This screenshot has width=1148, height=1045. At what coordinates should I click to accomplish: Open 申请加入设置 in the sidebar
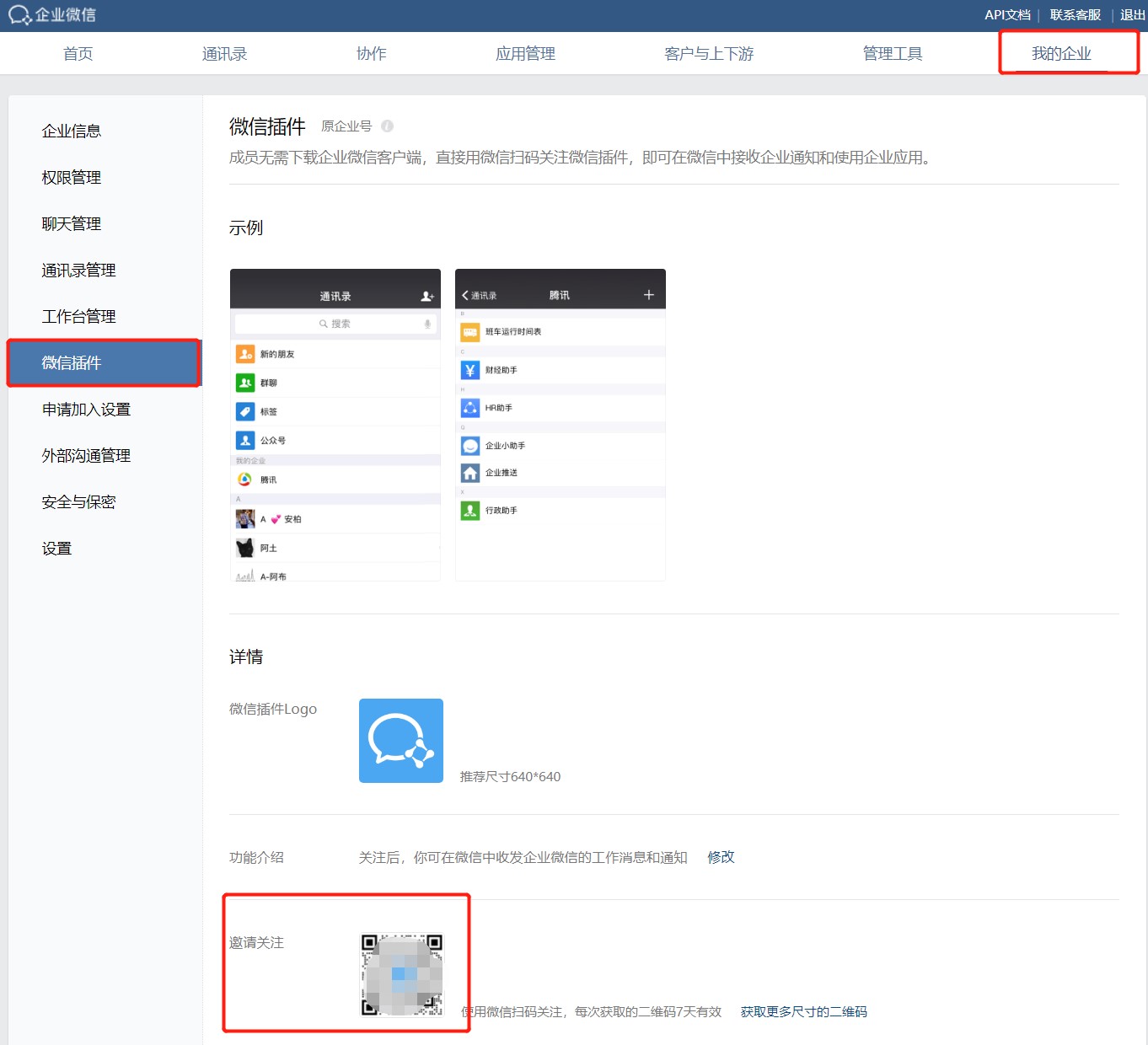86,410
